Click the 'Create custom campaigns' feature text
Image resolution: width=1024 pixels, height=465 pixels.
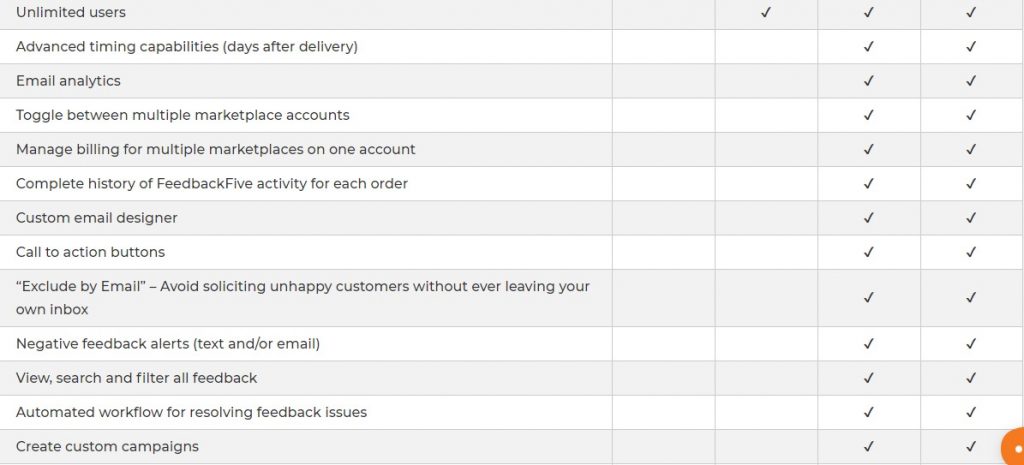pyautogui.click(x=107, y=447)
